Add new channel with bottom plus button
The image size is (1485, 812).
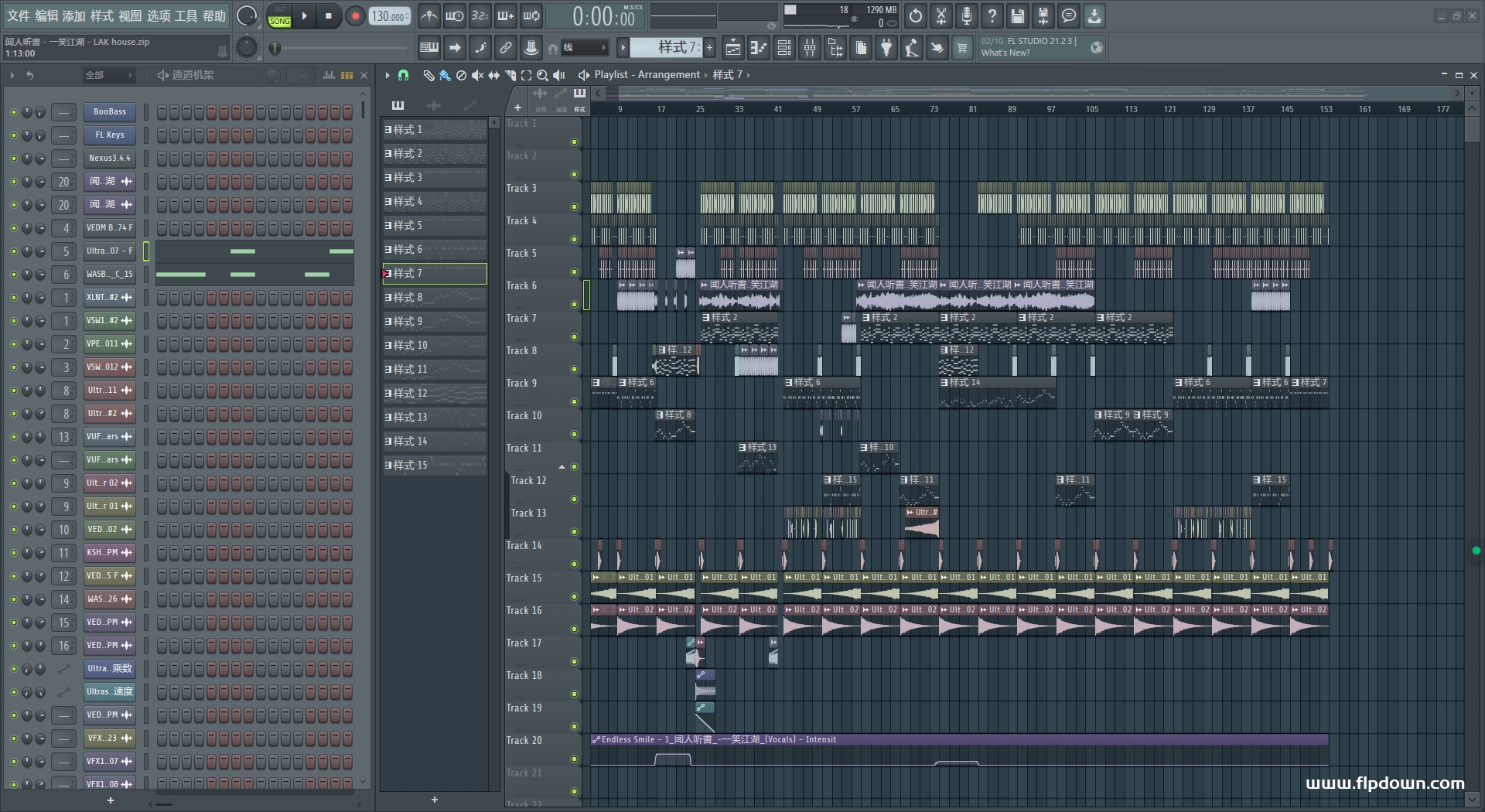point(111,800)
